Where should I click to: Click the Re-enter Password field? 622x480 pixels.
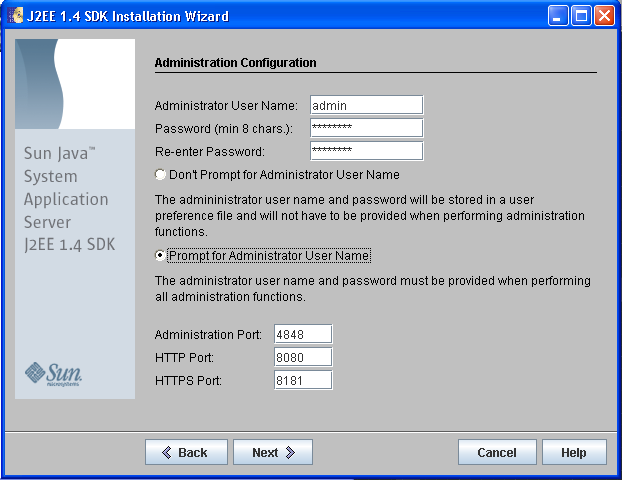[367, 151]
